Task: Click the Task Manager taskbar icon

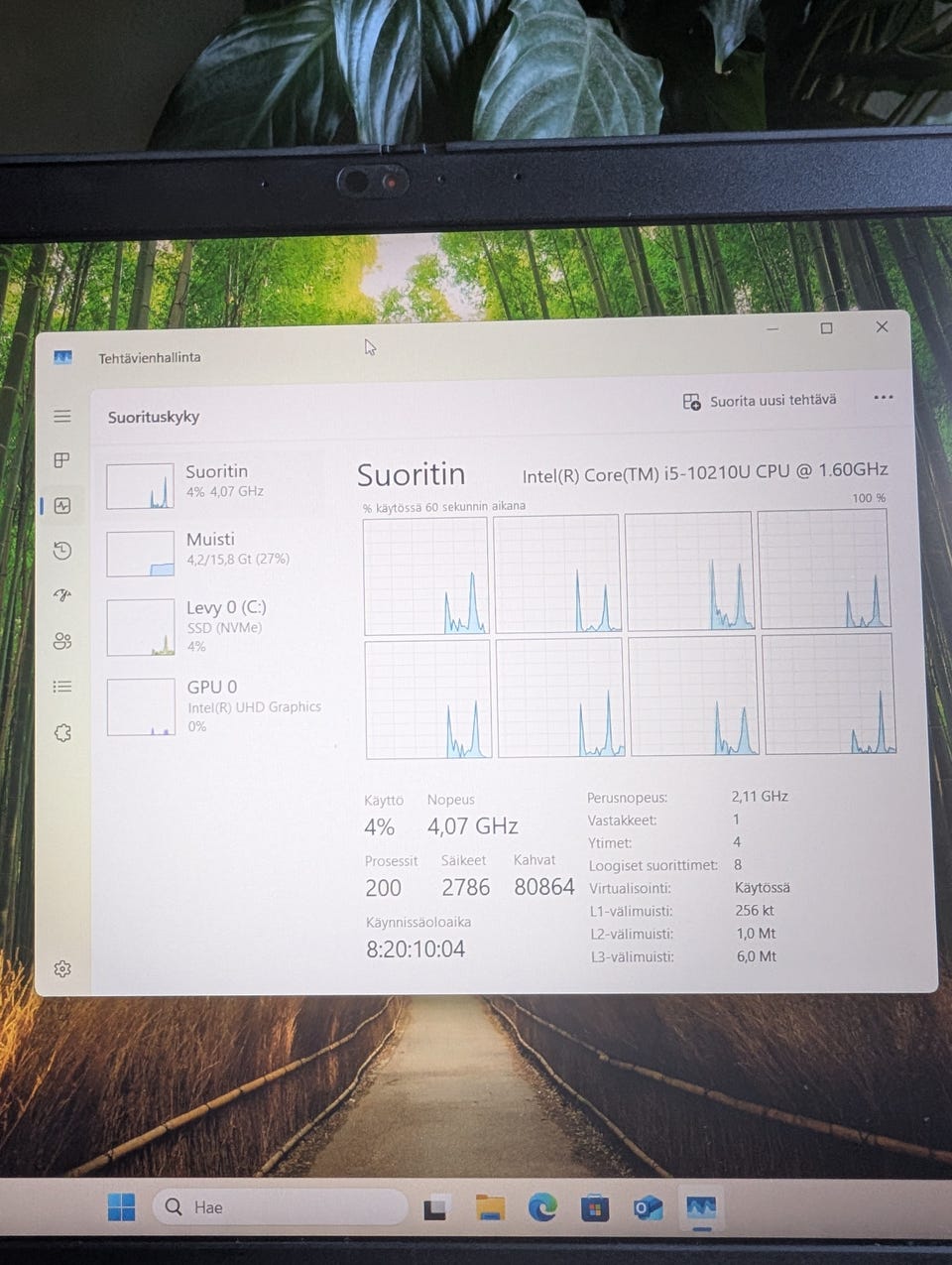Action: coord(701,1208)
